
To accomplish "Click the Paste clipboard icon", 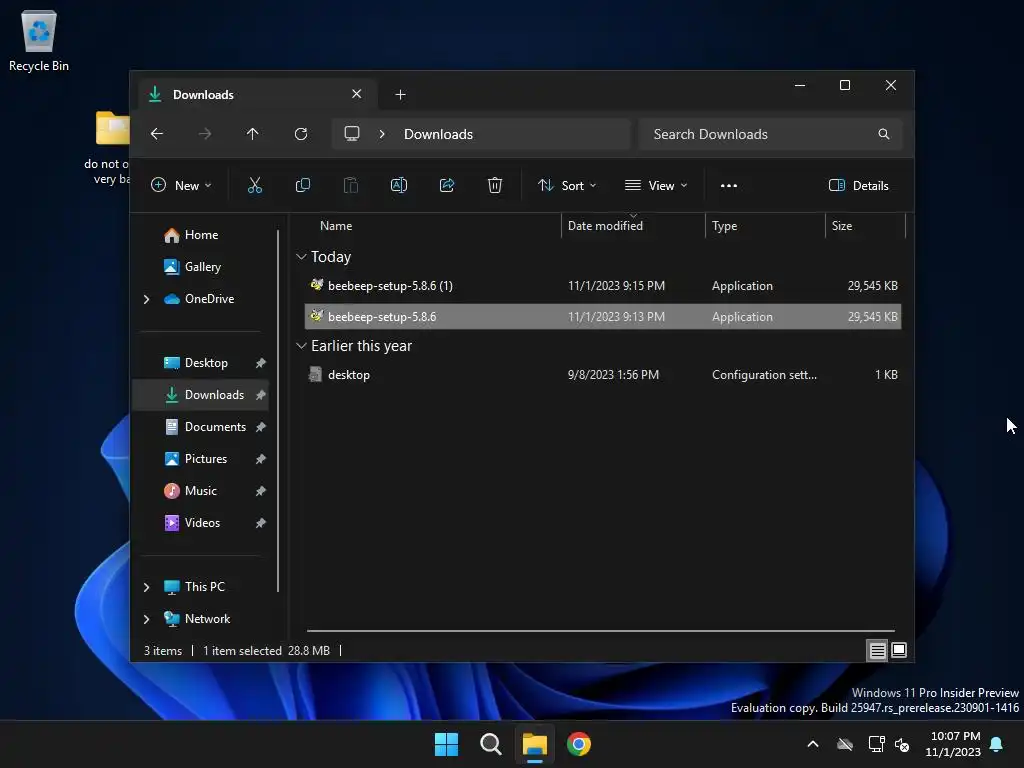I will click(x=351, y=185).
